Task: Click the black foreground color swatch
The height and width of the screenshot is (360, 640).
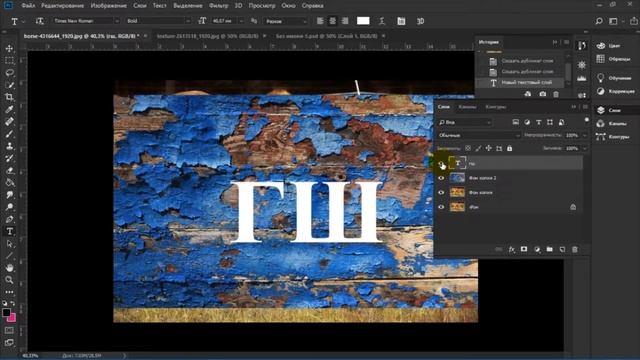Action: click(7, 313)
